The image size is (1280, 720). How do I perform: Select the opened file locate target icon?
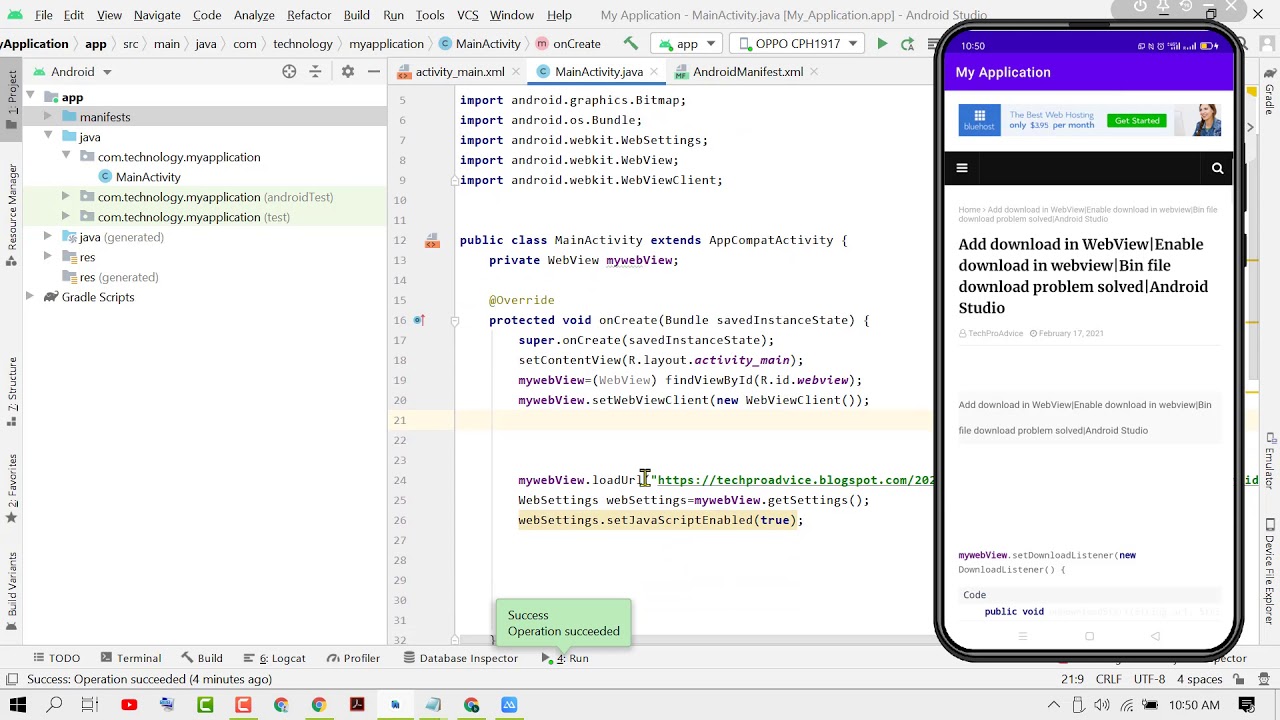point(289,72)
